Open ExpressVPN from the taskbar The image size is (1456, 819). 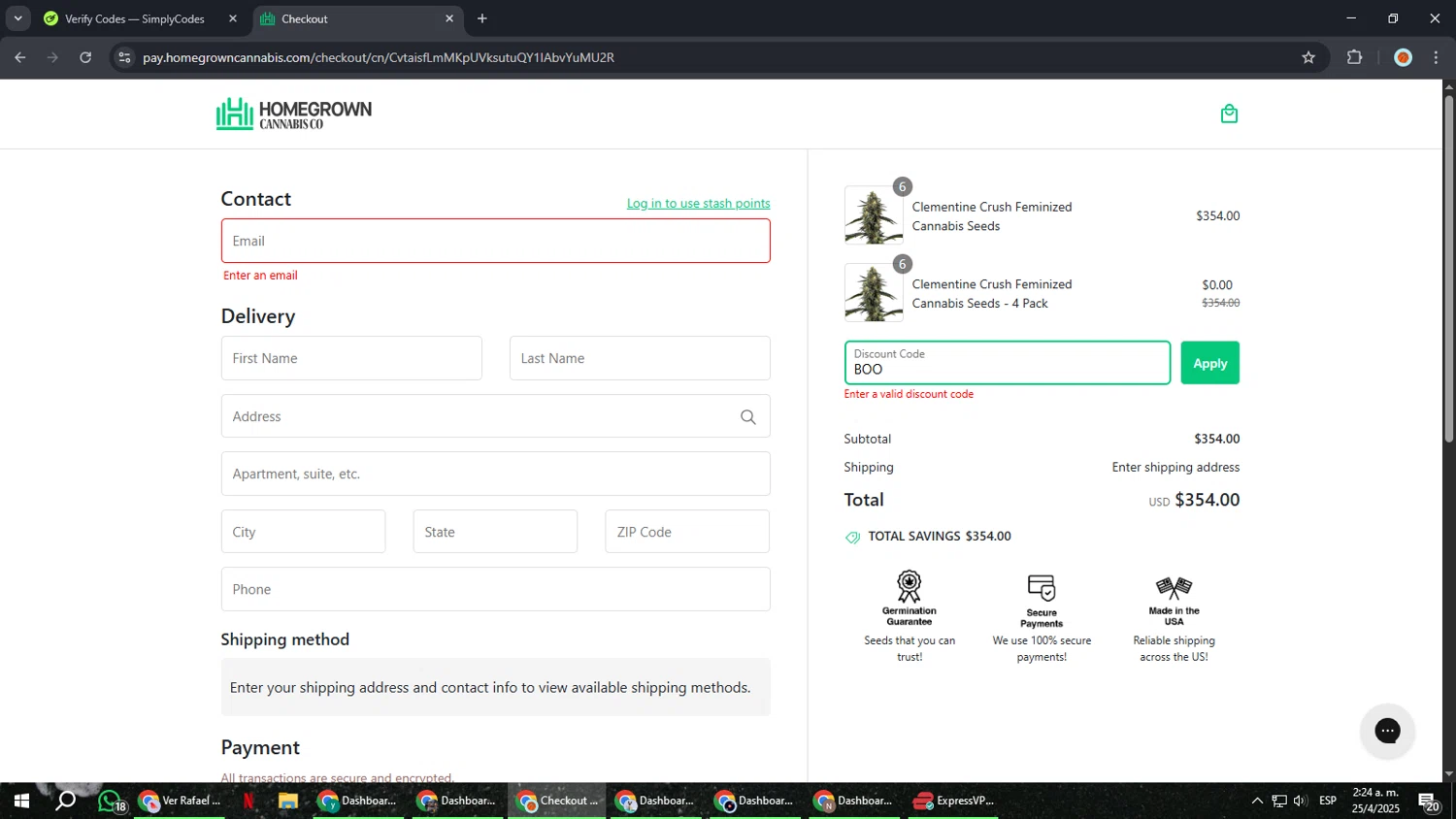[x=955, y=801]
